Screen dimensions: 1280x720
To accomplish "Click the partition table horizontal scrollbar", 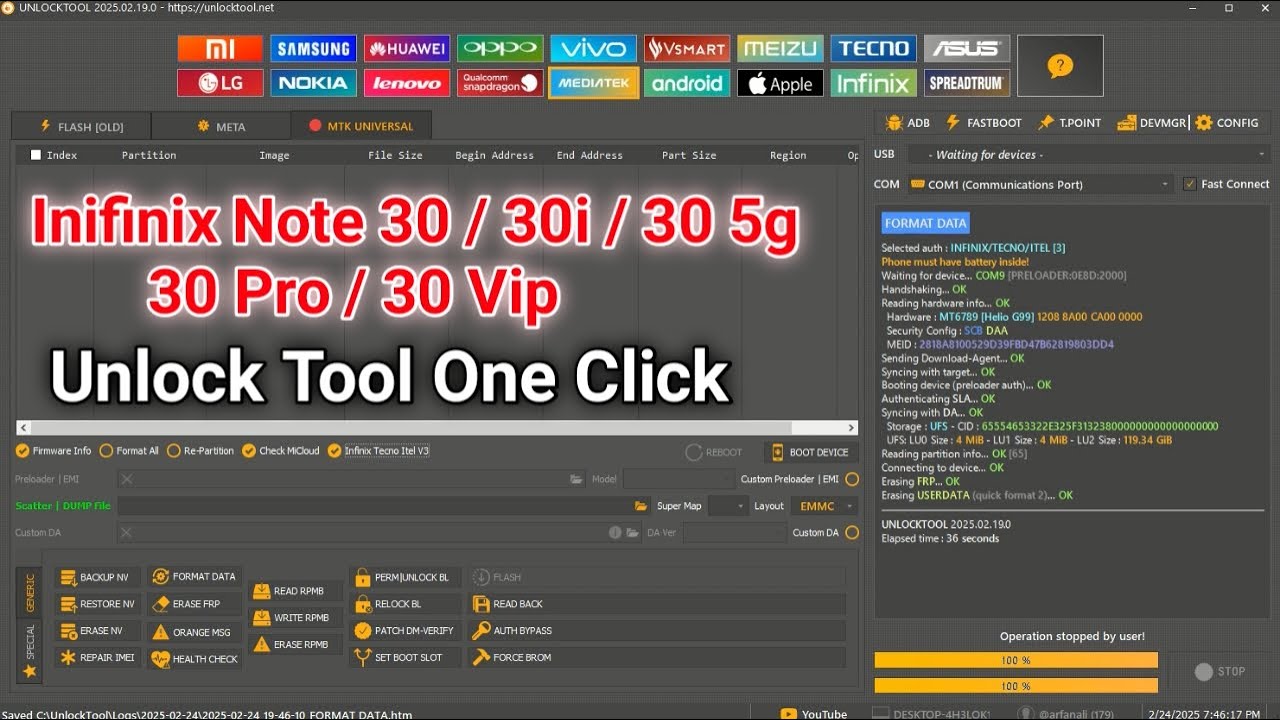I will pyautogui.click(x=437, y=428).
